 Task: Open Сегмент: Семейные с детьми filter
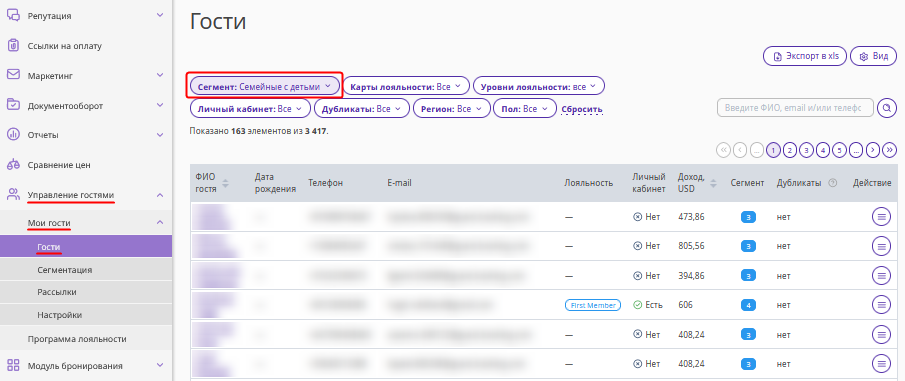[264, 86]
